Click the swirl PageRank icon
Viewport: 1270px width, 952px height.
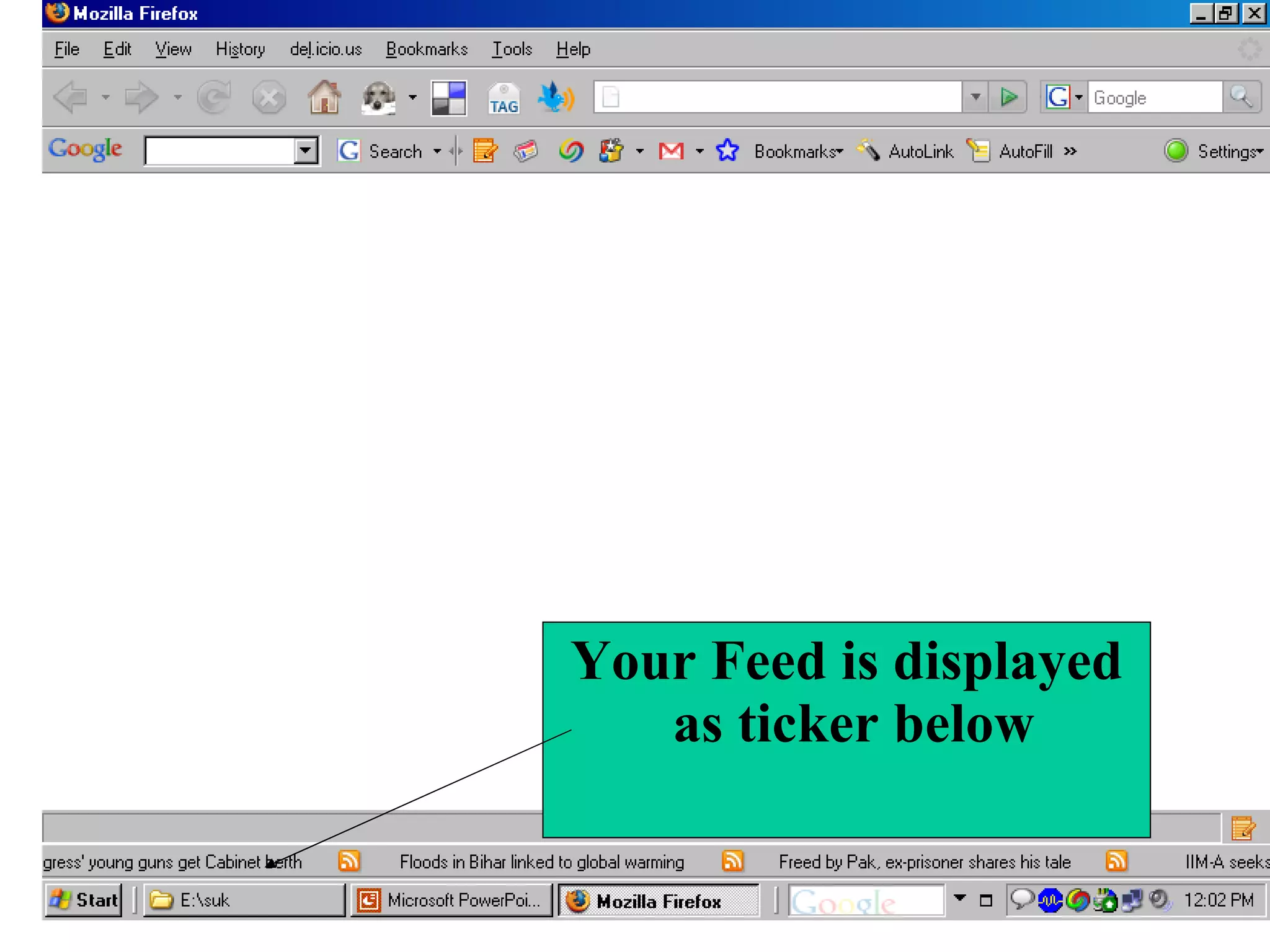pyautogui.click(x=571, y=151)
